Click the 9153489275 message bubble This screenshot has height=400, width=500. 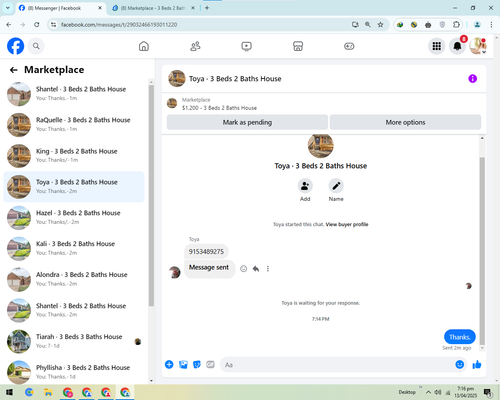[206, 252]
